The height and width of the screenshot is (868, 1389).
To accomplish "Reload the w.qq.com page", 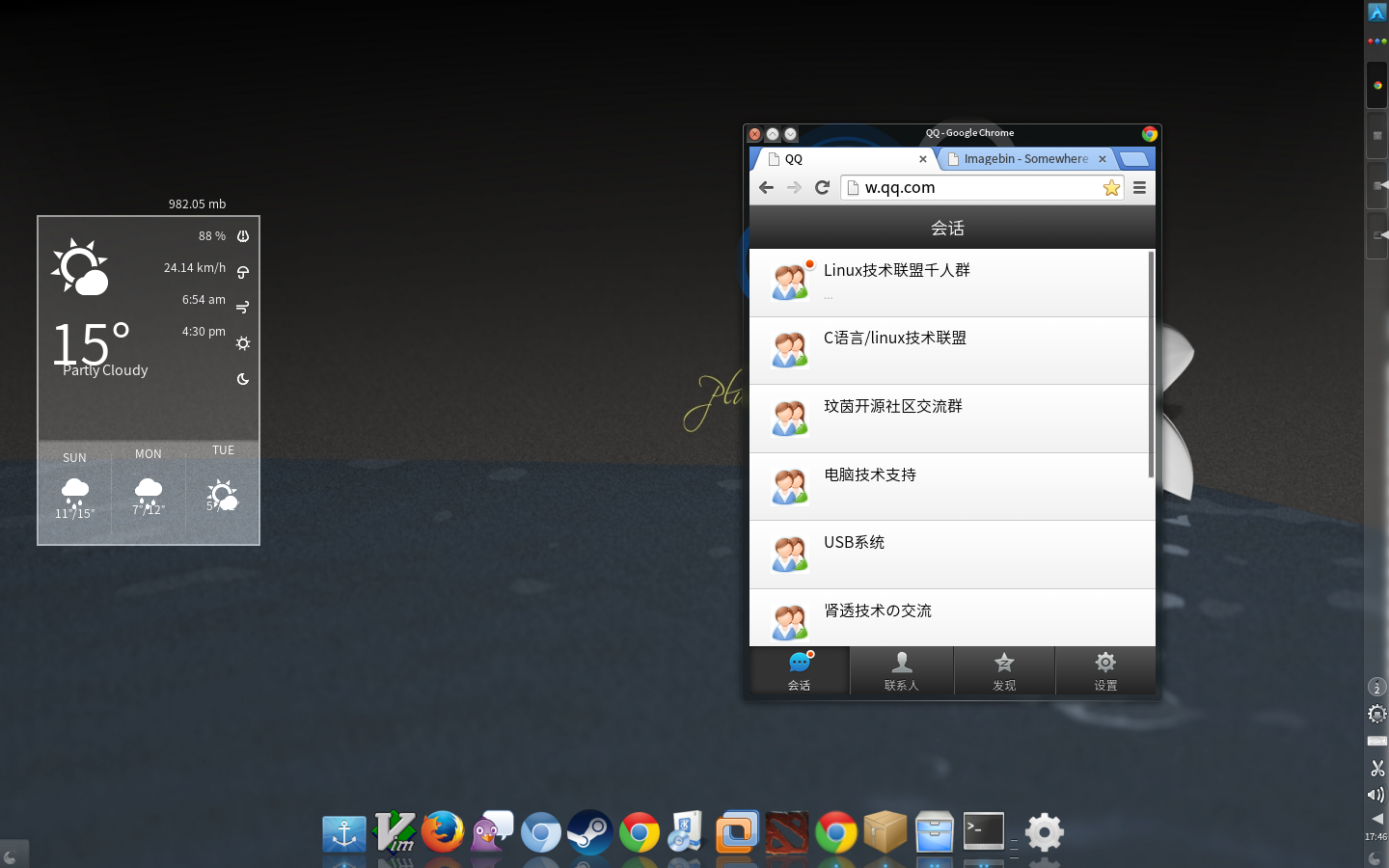I will click(x=822, y=187).
